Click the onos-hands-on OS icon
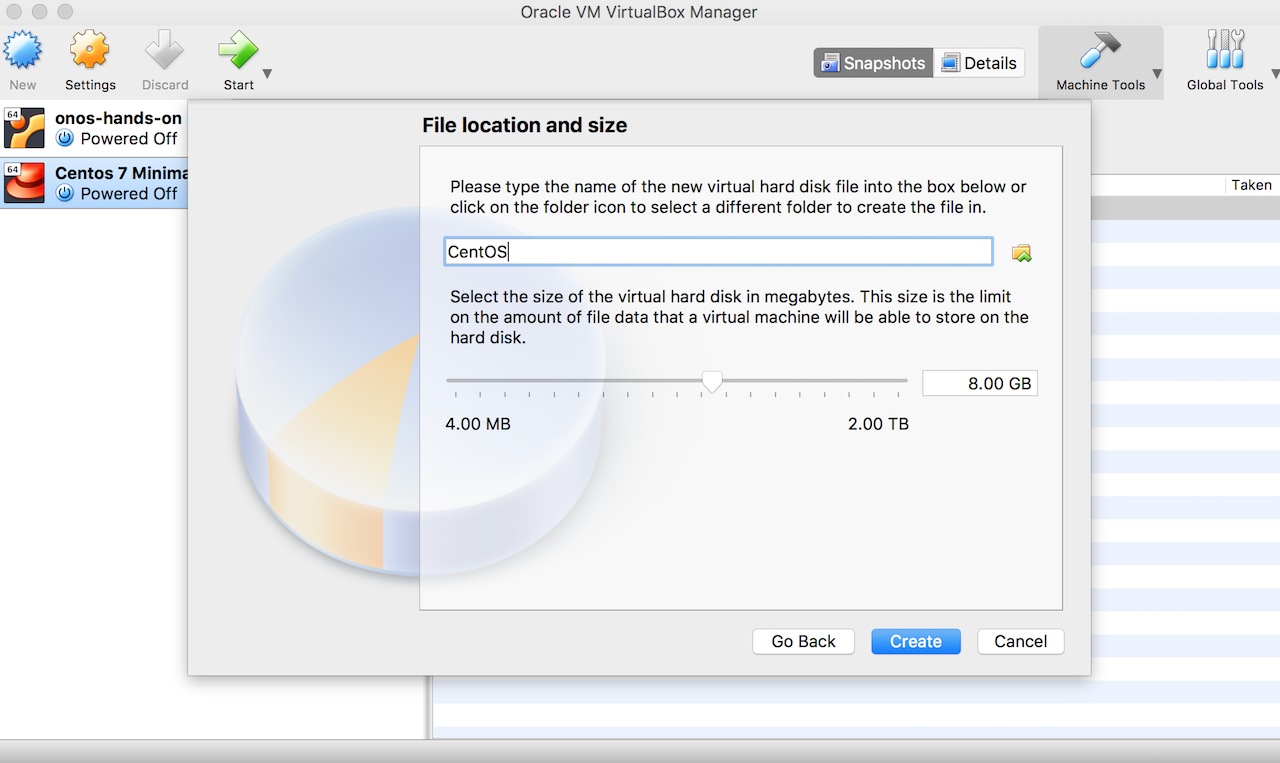1280x763 pixels. tap(25, 127)
